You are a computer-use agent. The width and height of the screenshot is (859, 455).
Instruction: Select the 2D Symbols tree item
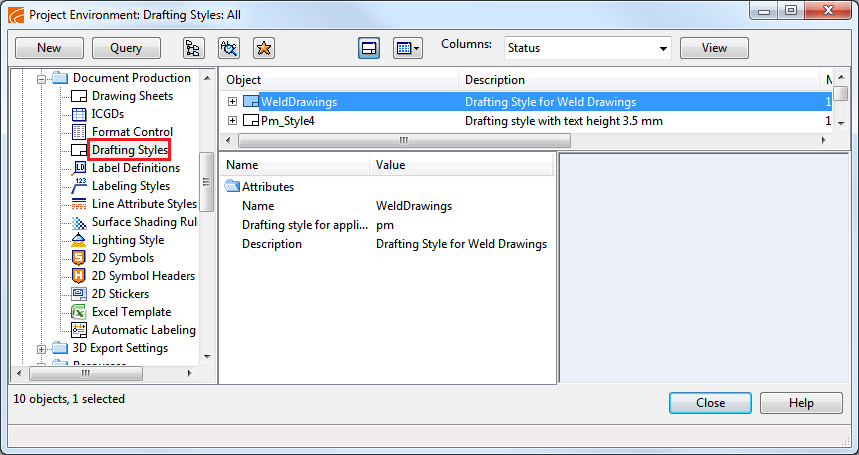coord(123,258)
